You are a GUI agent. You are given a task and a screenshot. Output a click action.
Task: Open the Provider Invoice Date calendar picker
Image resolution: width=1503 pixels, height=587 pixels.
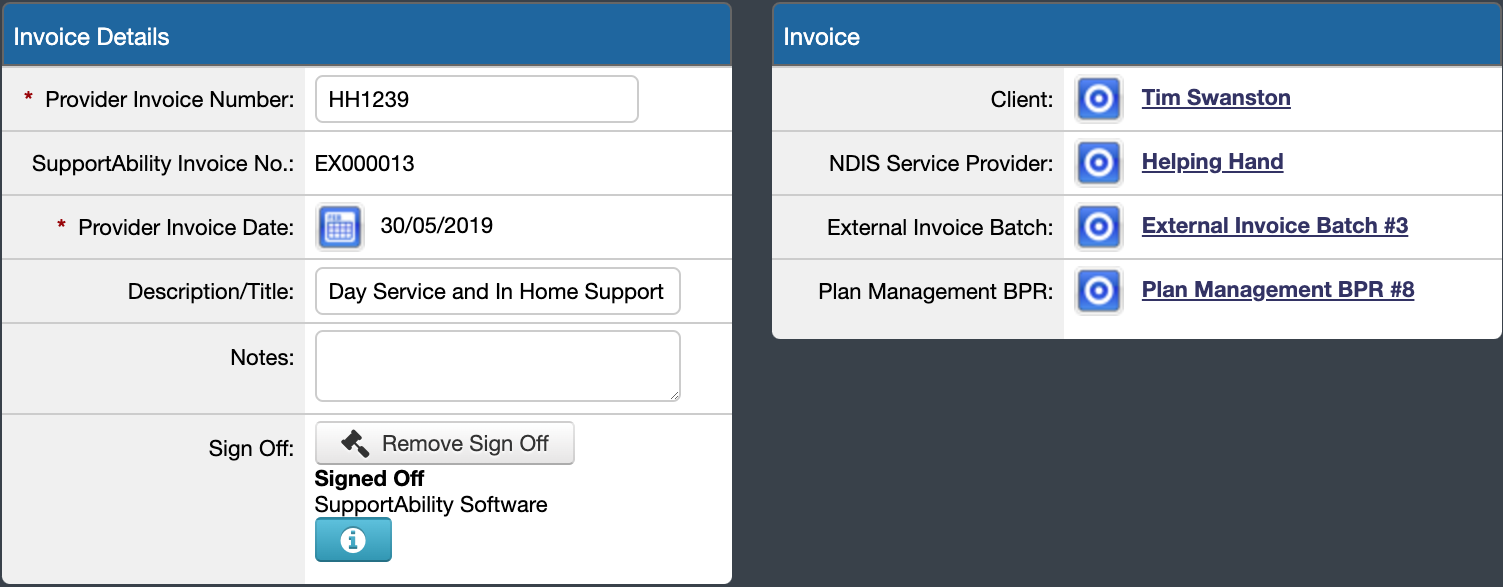point(339,227)
